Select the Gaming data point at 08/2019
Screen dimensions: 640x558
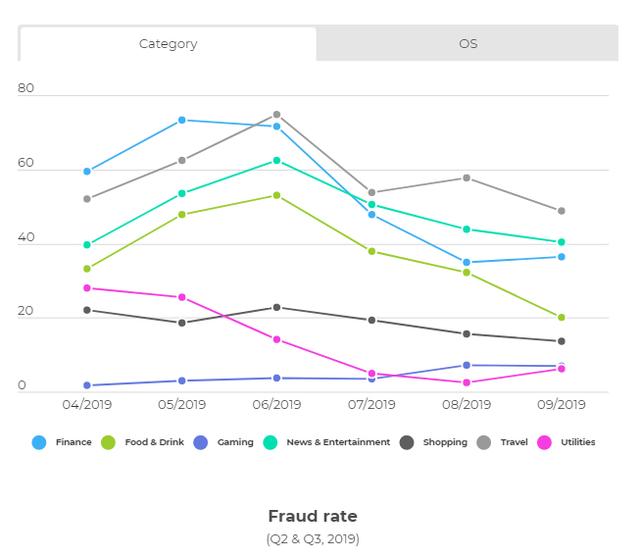[x=467, y=365]
